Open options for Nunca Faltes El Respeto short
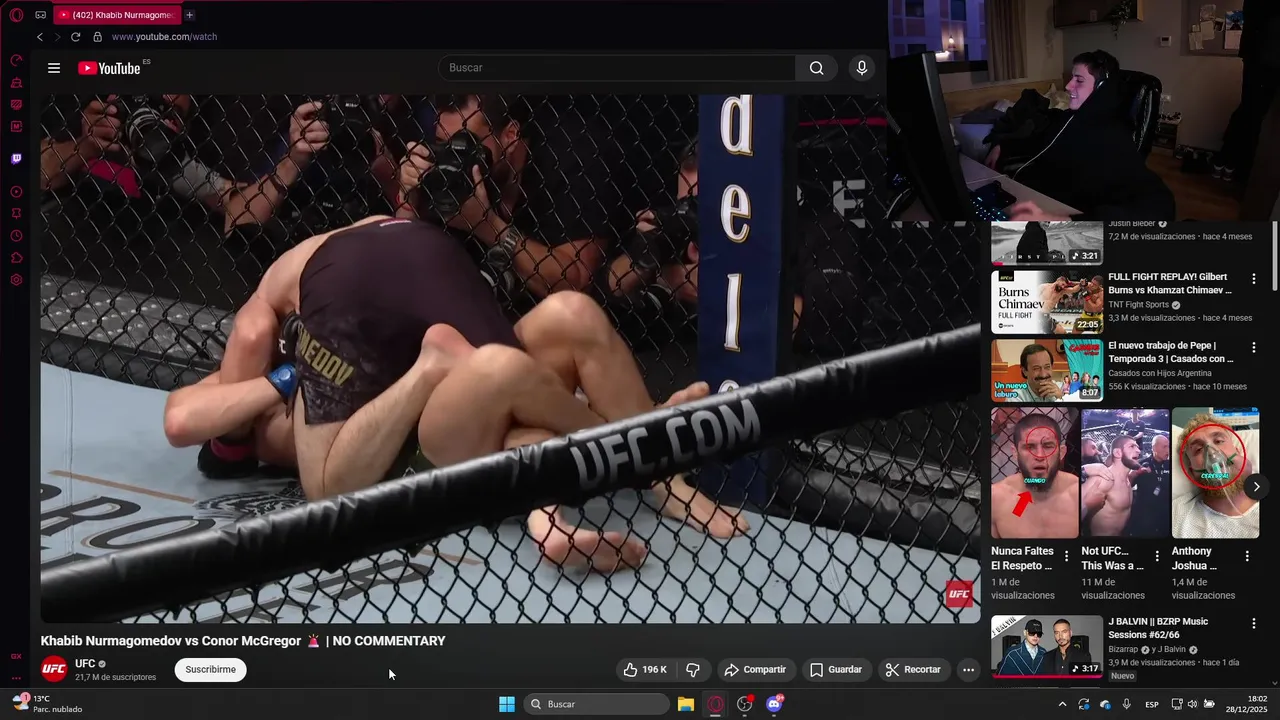 click(1066, 556)
